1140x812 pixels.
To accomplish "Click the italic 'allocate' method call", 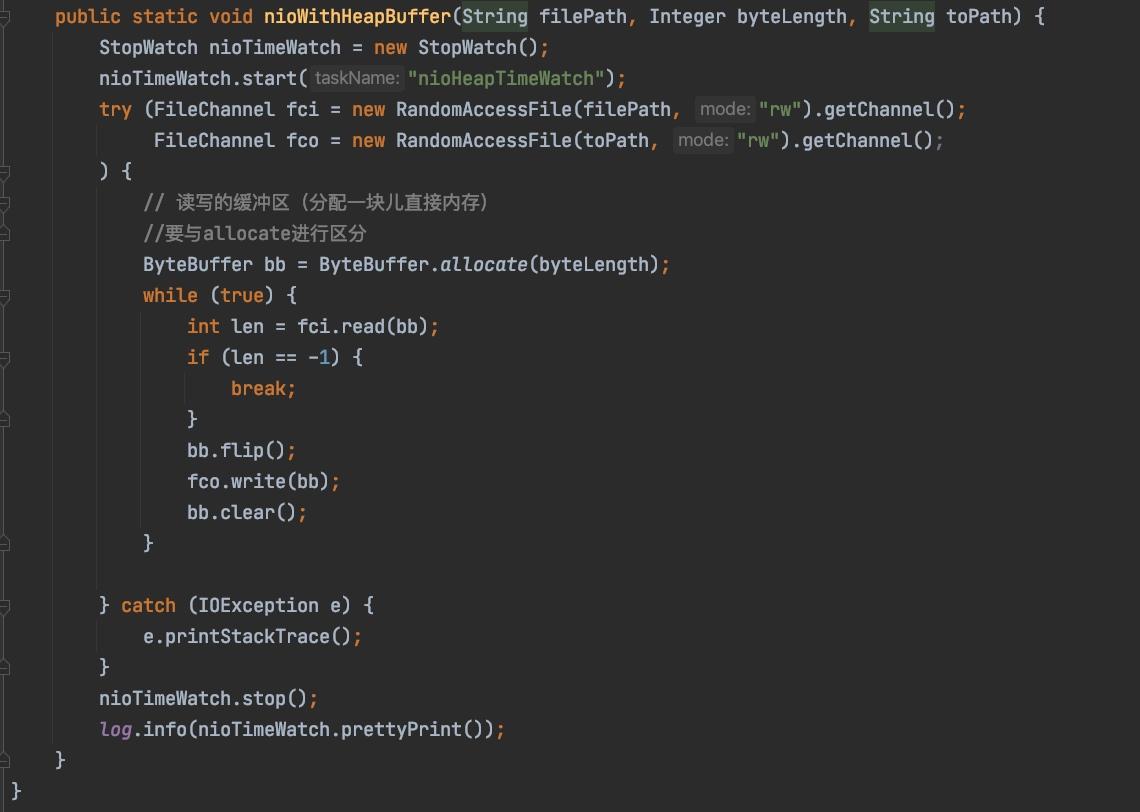I will click(x=483, y=265).
